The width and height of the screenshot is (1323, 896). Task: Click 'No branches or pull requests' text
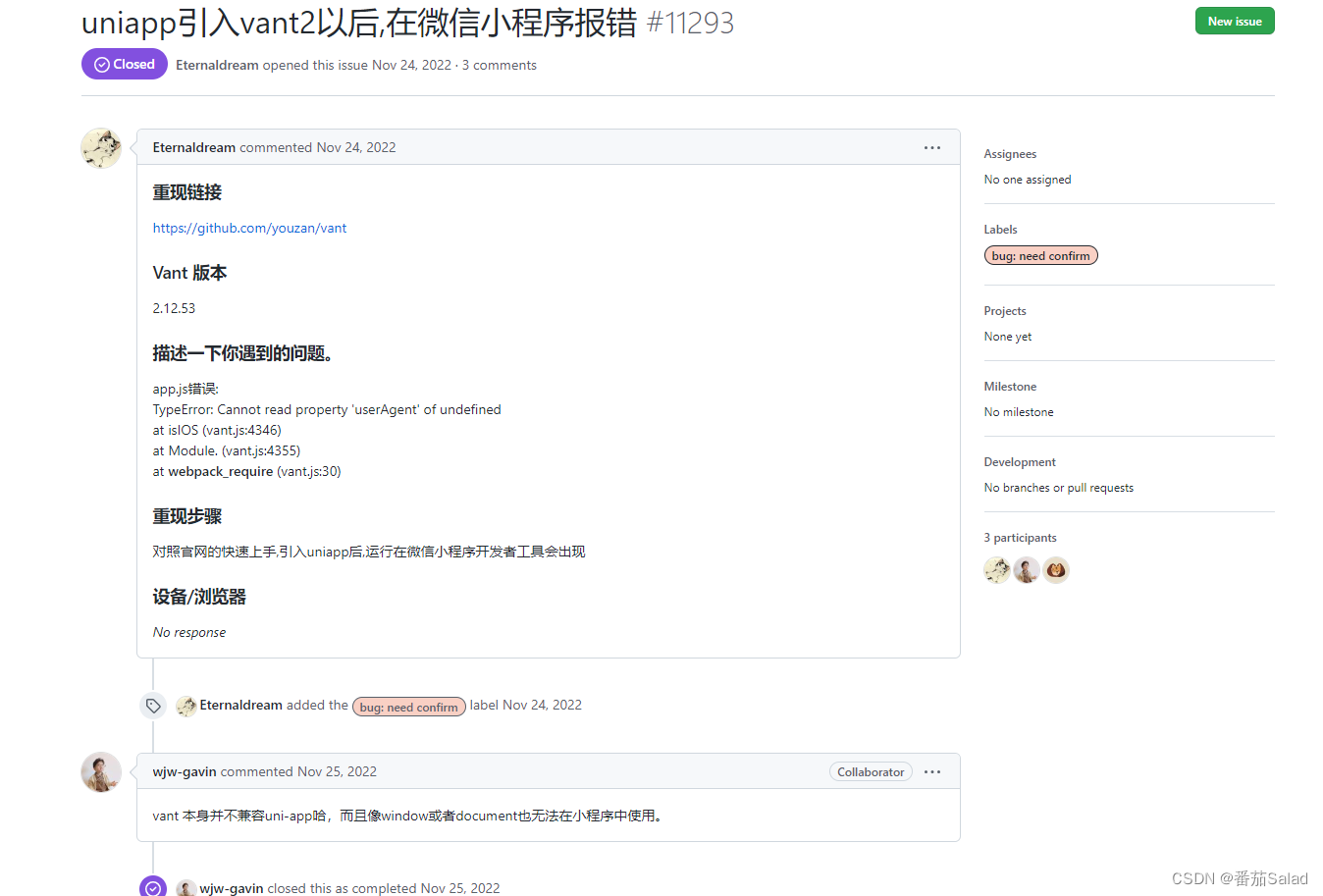point(1058,488)
